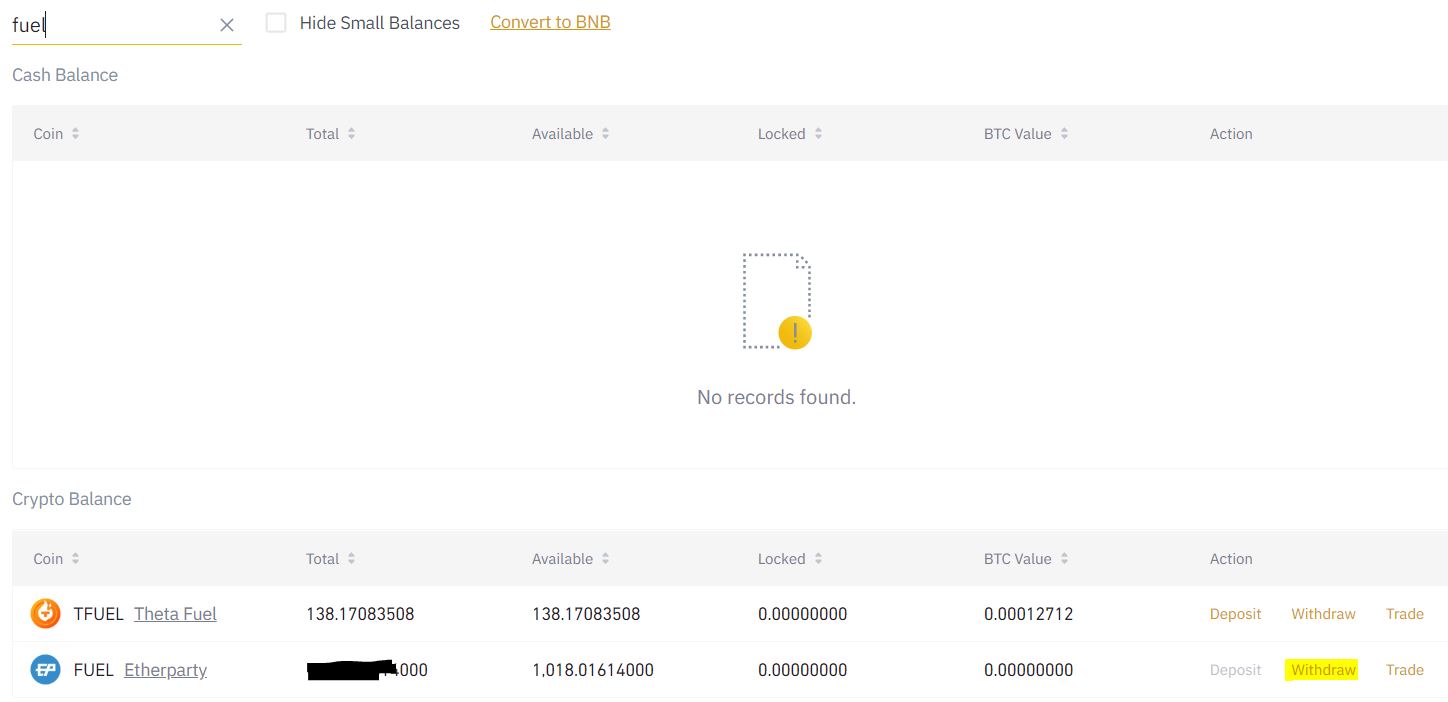The height and width of the screenshot is (702, 1448).
Task: Open the Etherparty link
Action: 165,670
